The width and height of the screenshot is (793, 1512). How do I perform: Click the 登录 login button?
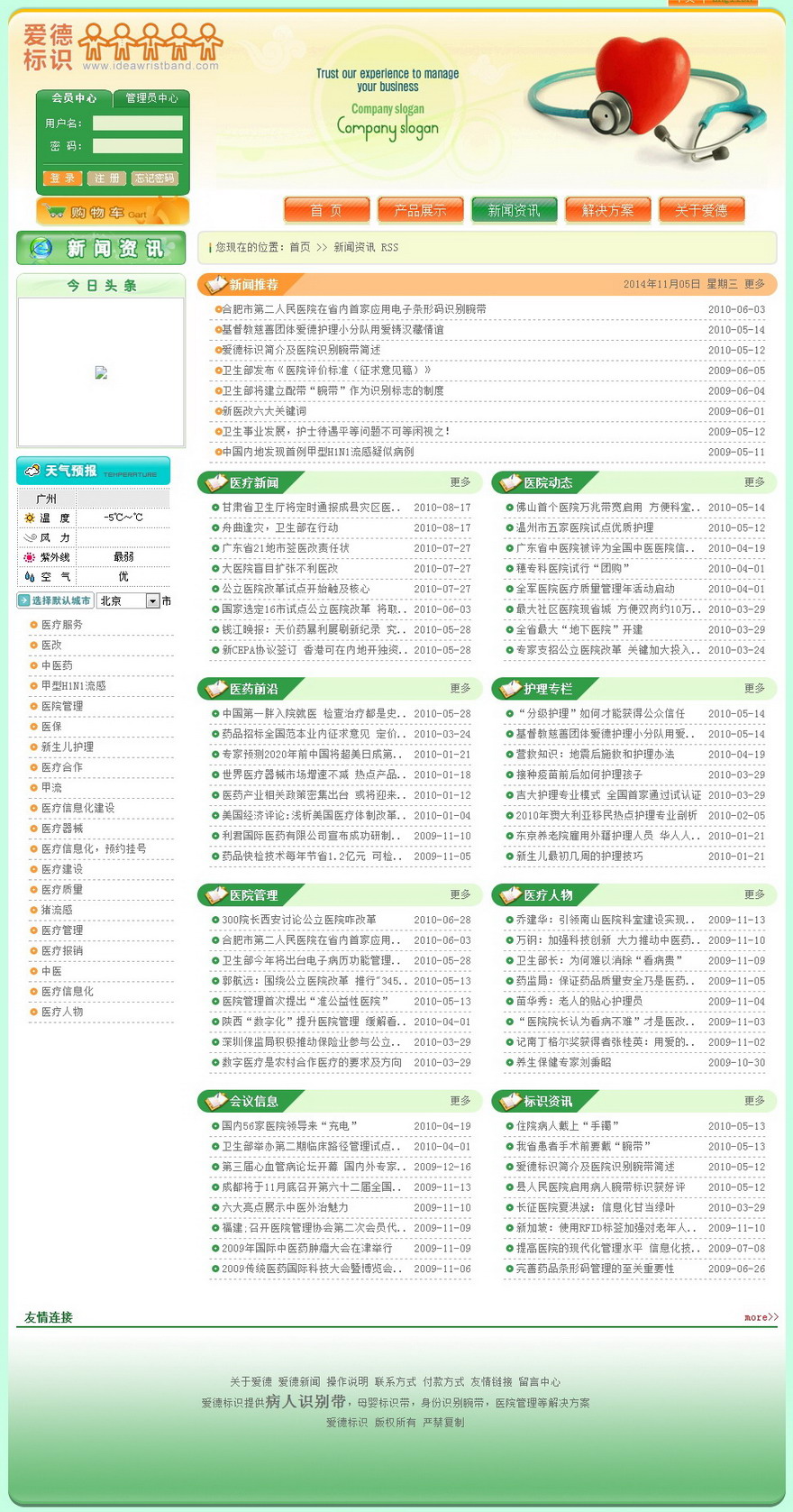click(x=62, y=179)
